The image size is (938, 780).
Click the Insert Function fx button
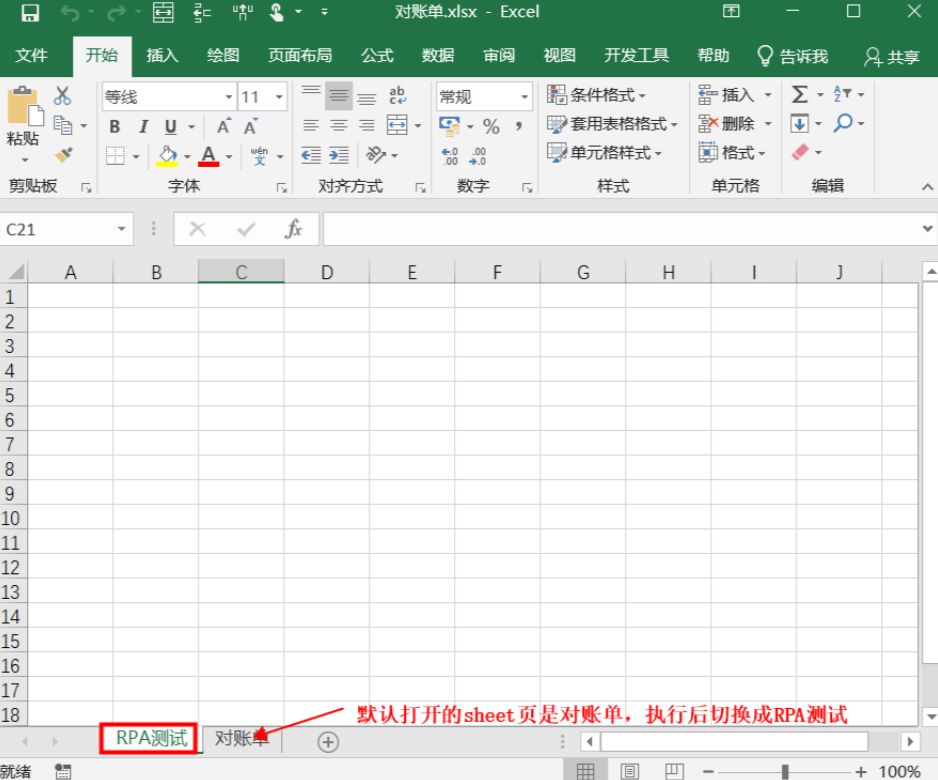click(x=293, y=229)
